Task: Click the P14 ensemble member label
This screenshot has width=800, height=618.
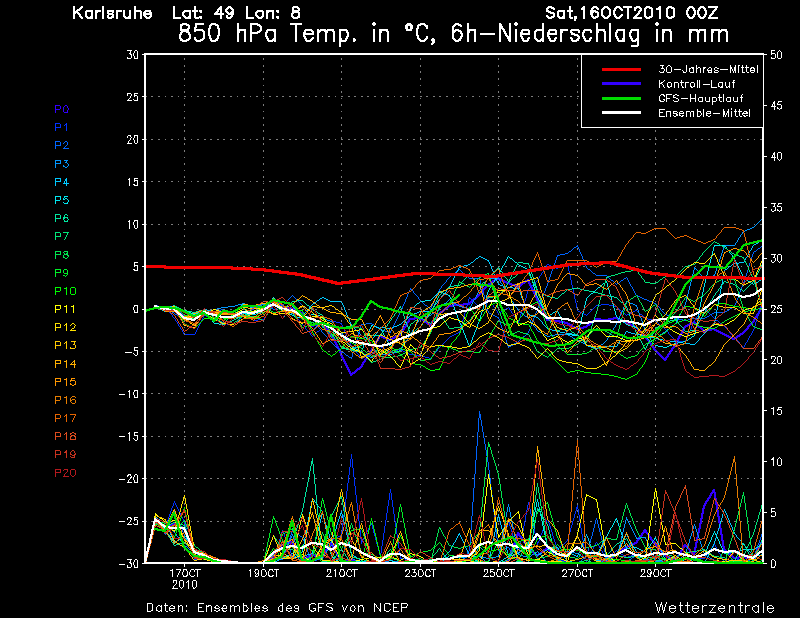Action: tap(65, 364)
